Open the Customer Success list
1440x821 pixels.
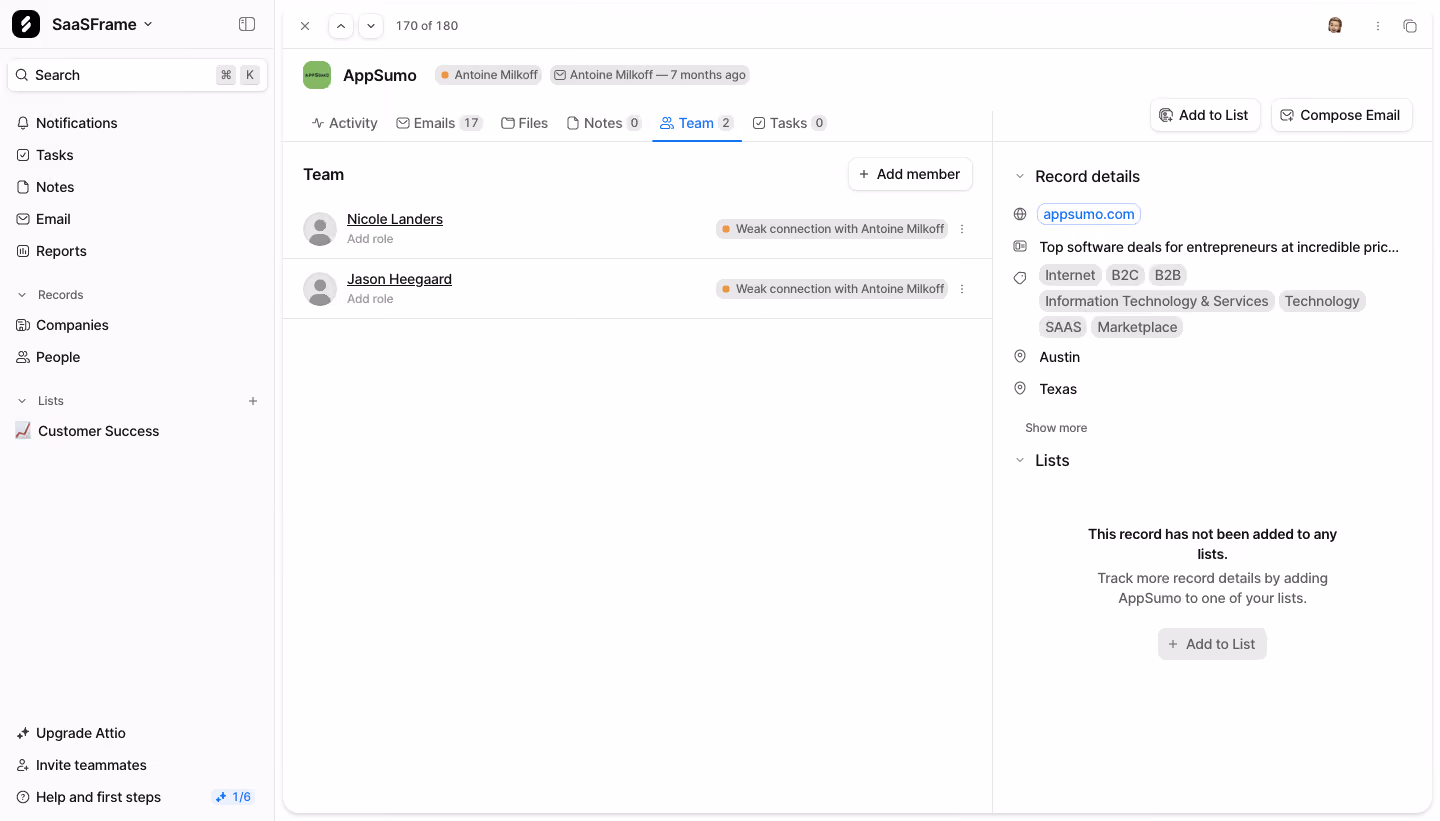click(x=87, y=431)
